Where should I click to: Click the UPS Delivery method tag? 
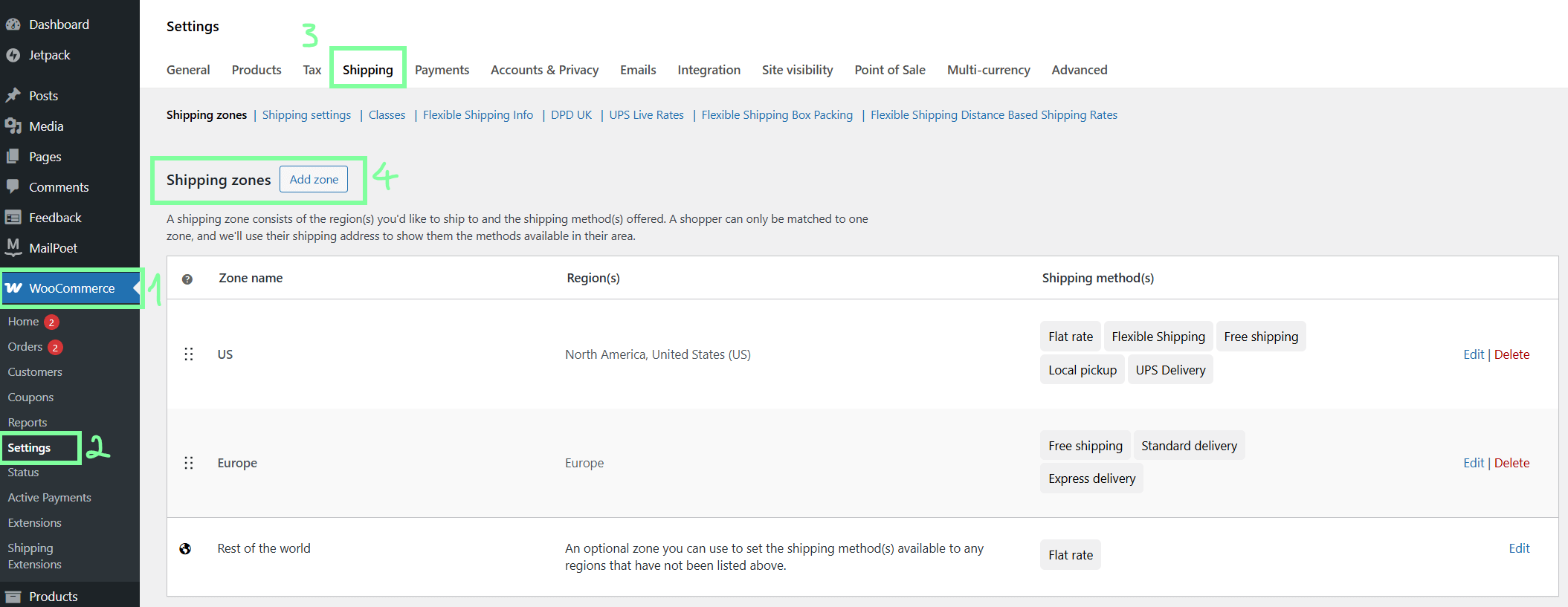tap(1170, 370)
